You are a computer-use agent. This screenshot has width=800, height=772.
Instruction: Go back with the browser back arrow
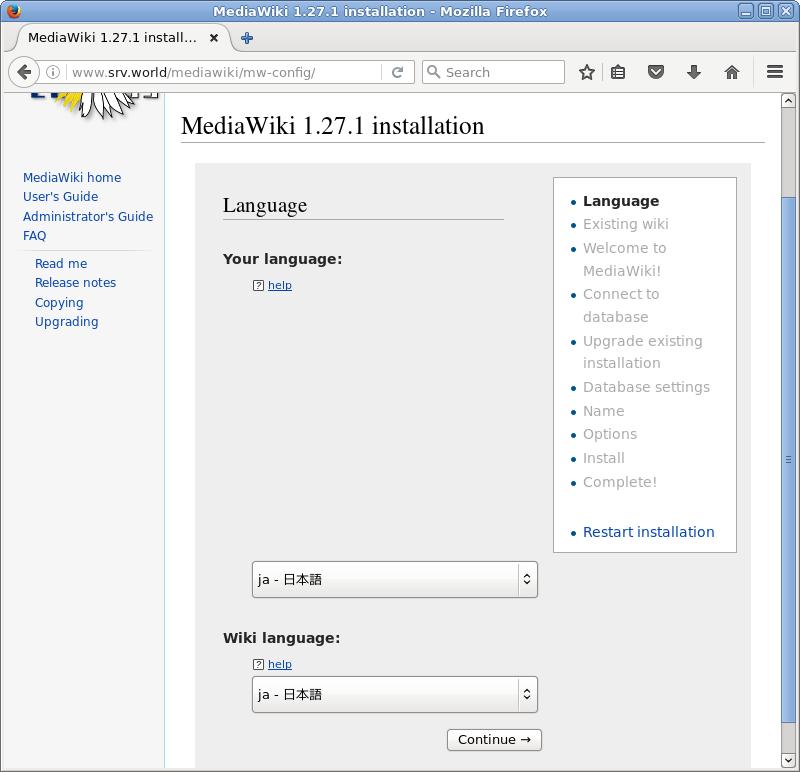pyautogui.click(x=23, y=72)
